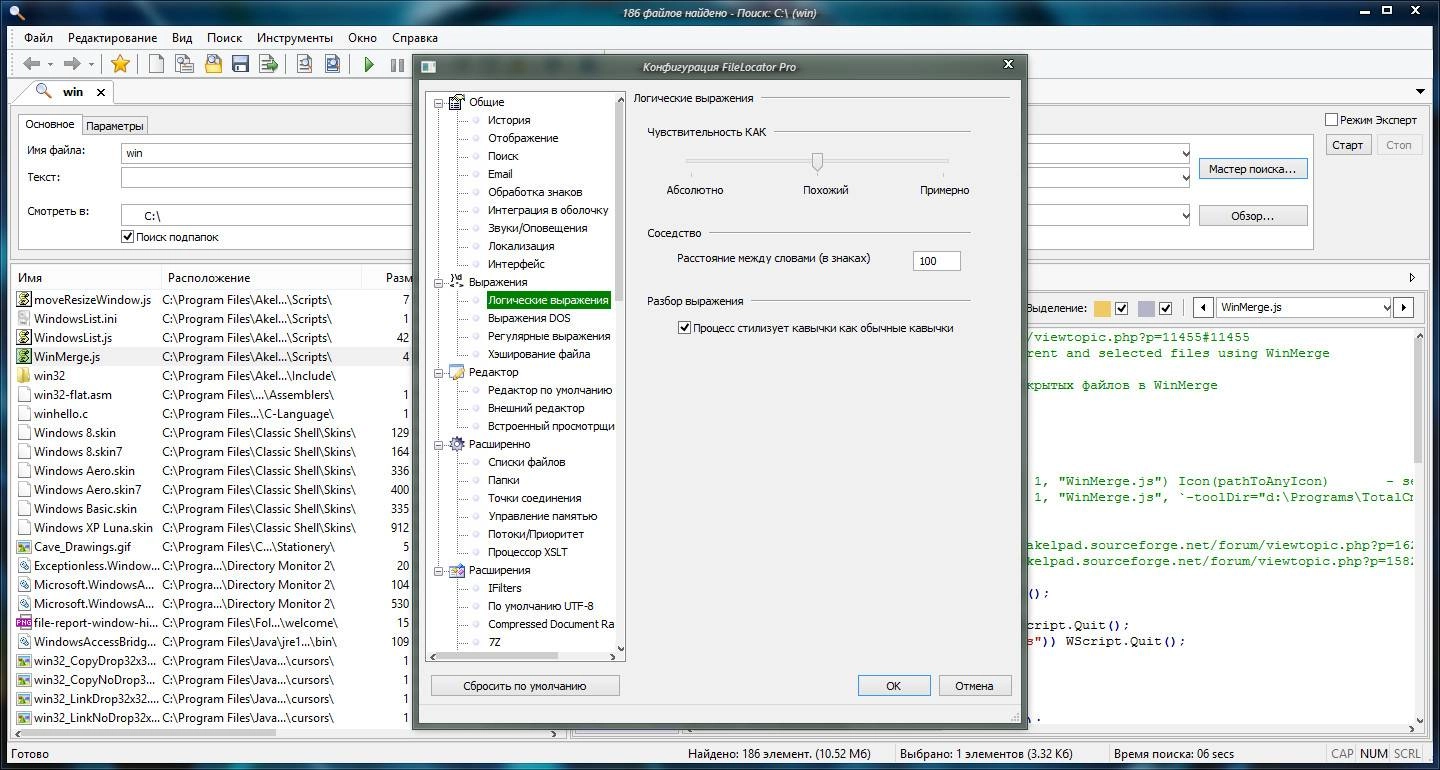Toggle the checkbox beside the yellow highlight swatch
This screenshot has width=1440, height=770.
(x=1122, y=308)
